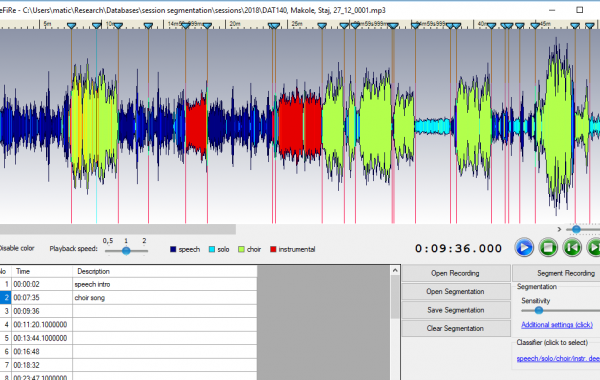This screenshot has width=600, height=380.
Task: Click the scroll-up arrow of the segment table
Action: coord(395,271)
